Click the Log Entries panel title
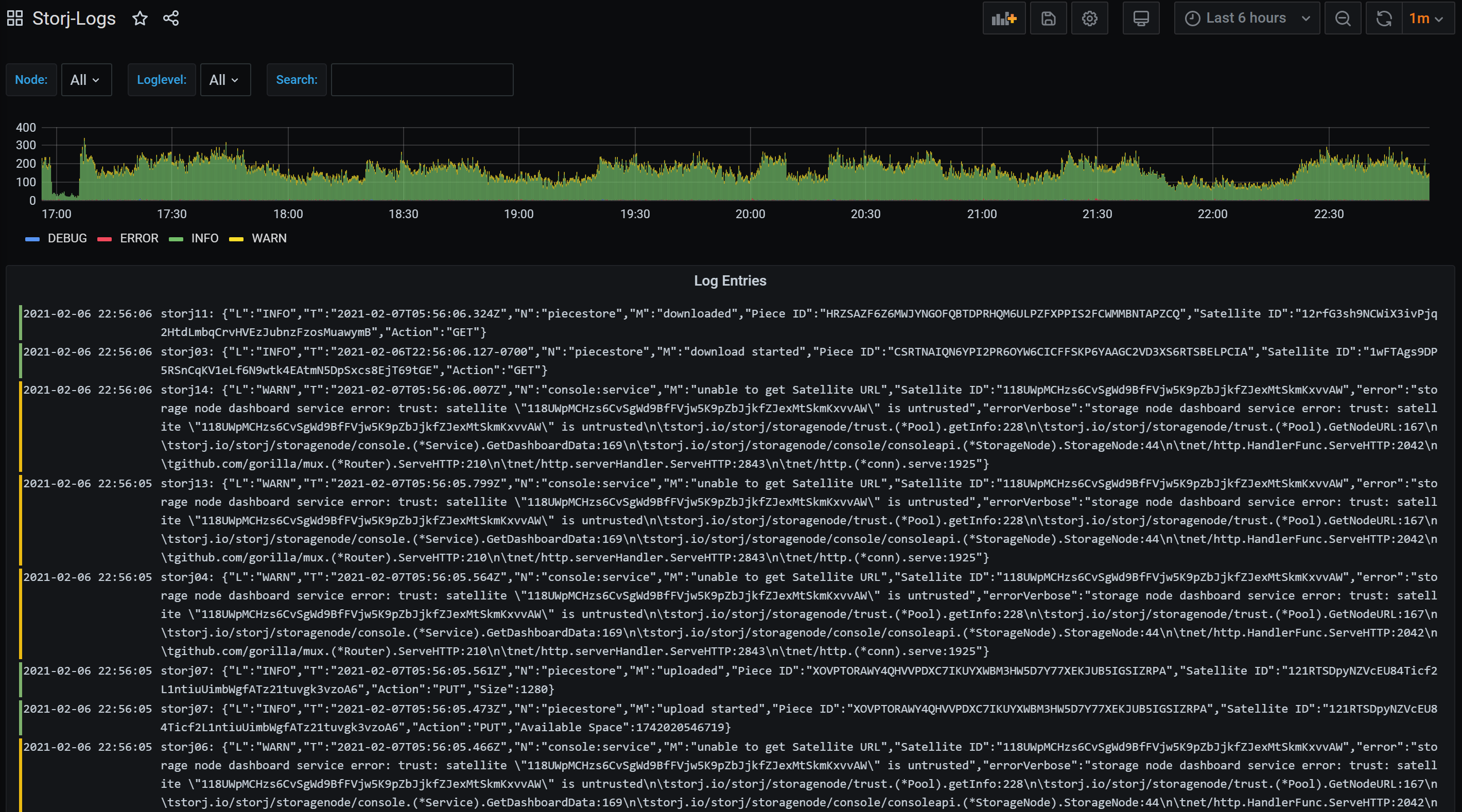 730,281
